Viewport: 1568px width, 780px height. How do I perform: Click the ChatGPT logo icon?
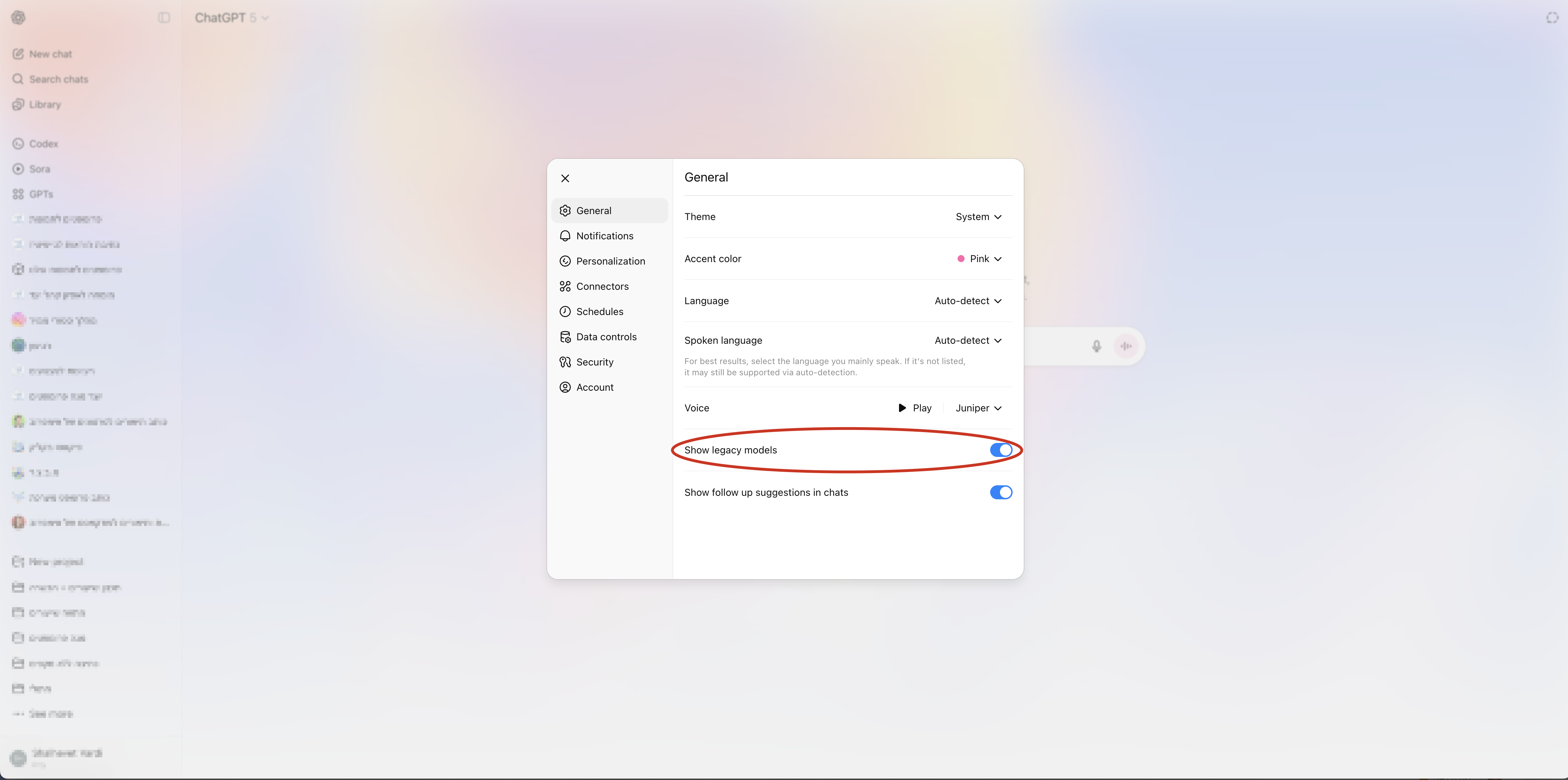click(x=18, y=18)
